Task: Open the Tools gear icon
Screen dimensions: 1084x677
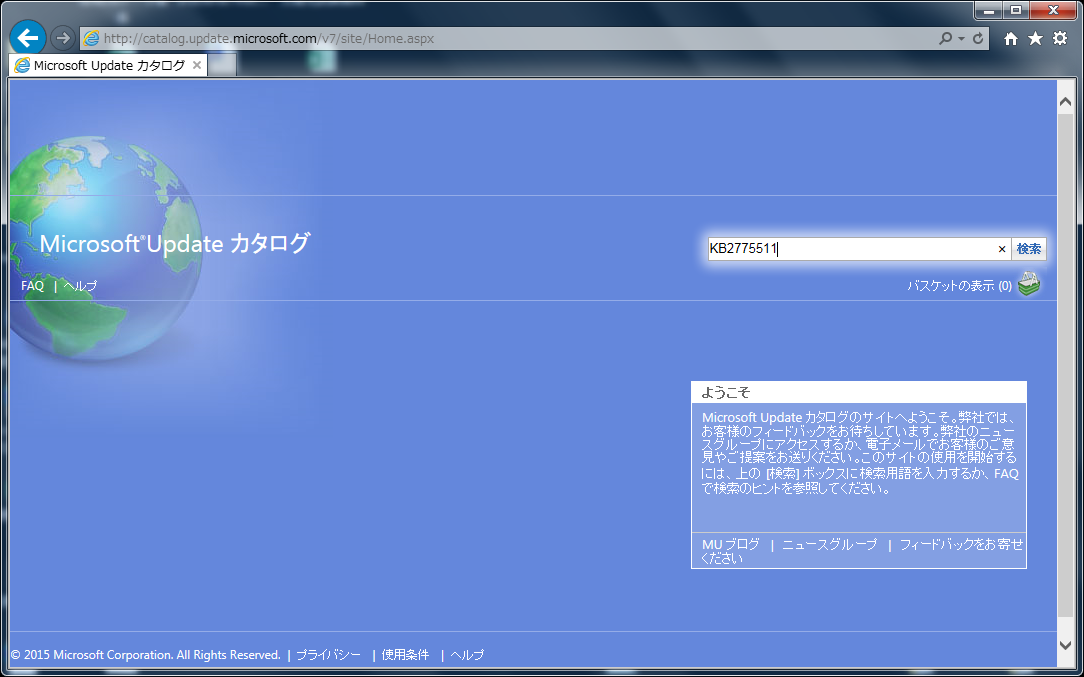Action: (x=1060, y=38)
